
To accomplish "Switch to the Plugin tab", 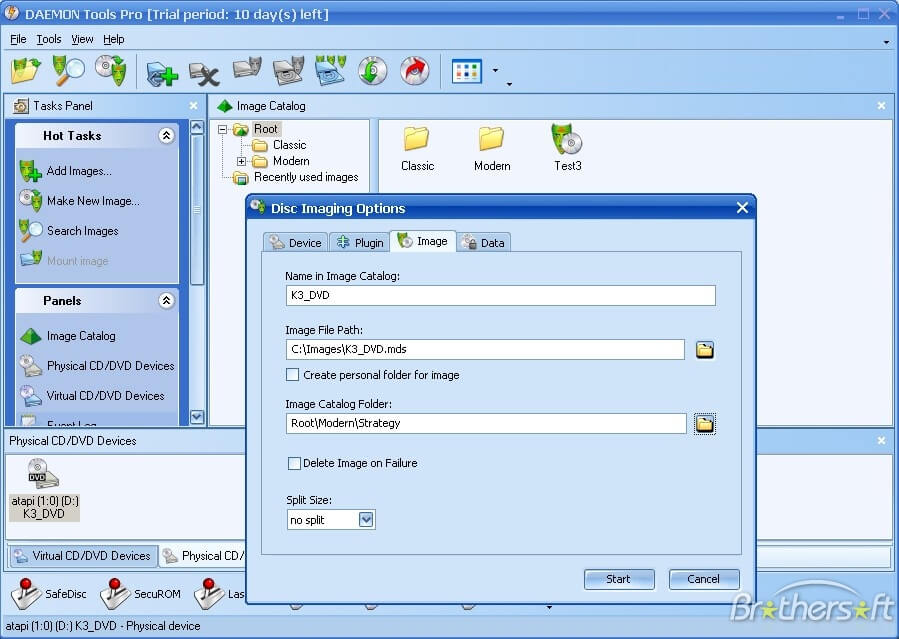I will coord(359,242).
